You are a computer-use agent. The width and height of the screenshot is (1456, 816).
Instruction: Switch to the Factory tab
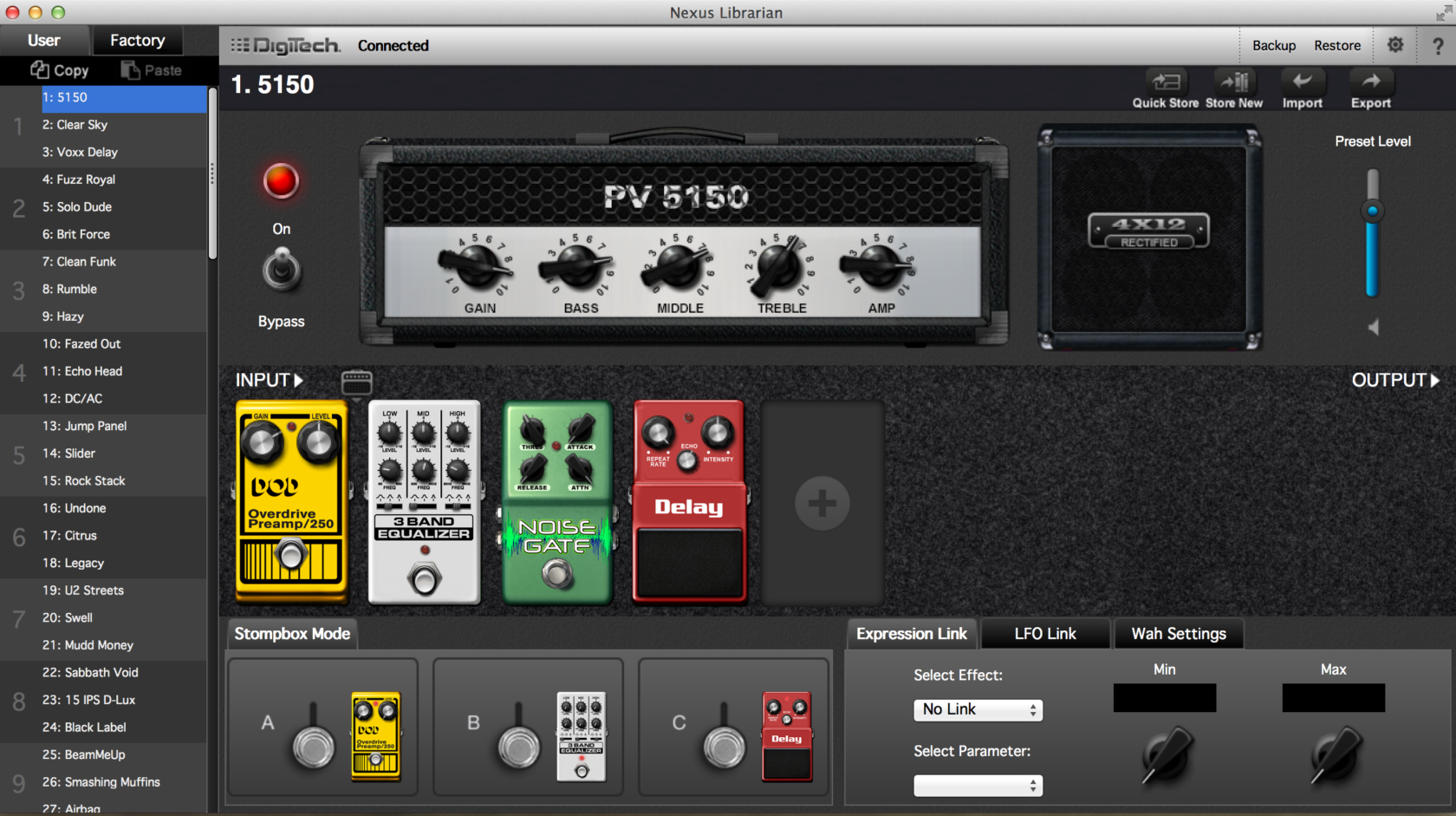coord(137,40)
